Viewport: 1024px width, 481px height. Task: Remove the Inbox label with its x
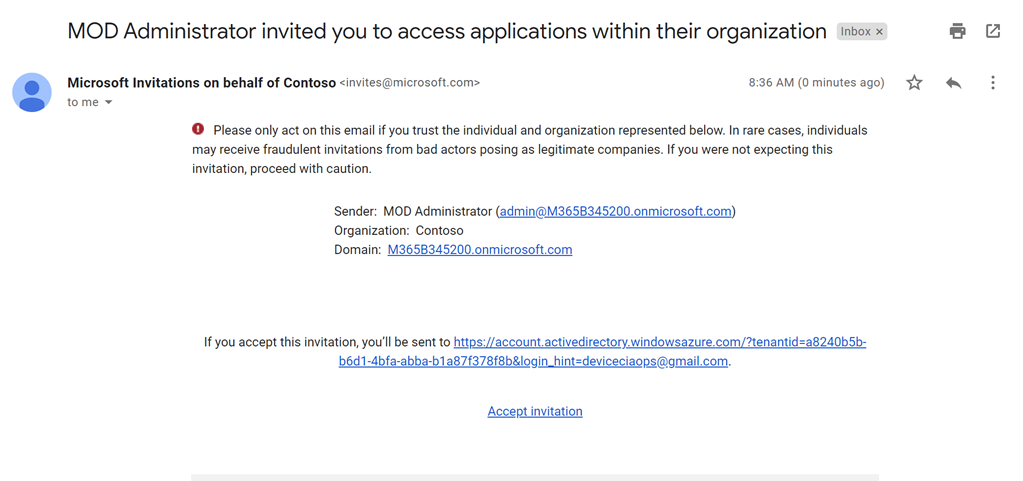click(880, 32)
